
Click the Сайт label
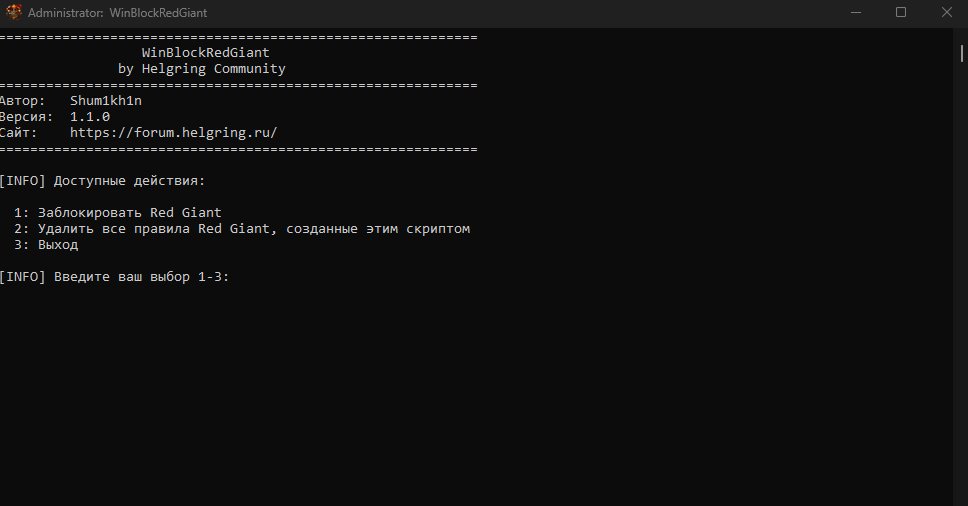(19, 133)
